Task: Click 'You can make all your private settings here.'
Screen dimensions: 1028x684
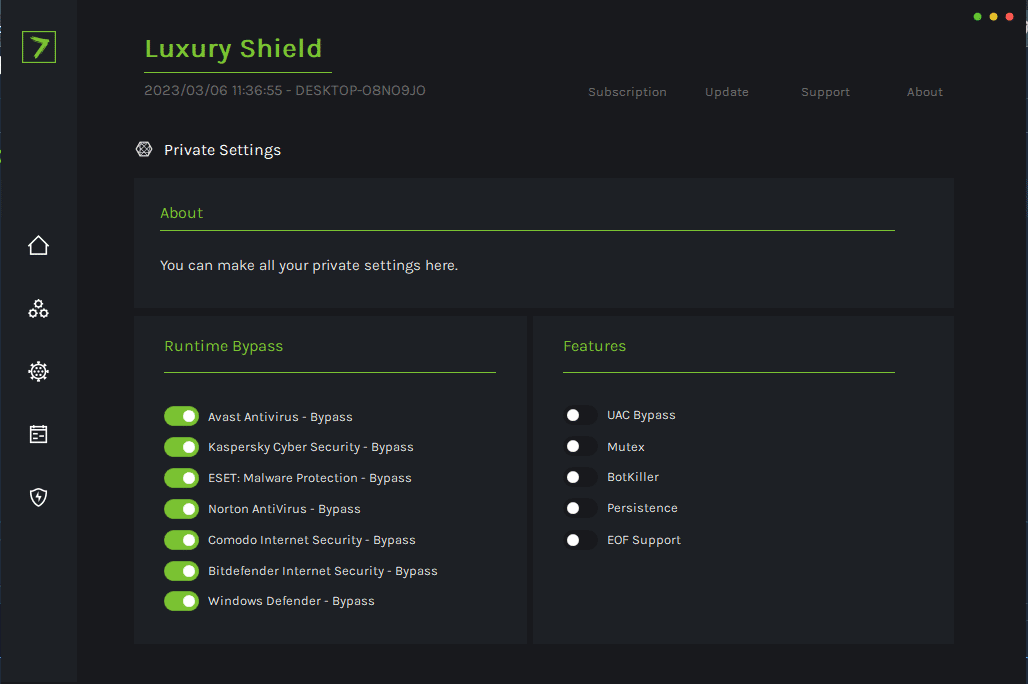Action: [309, 266]
